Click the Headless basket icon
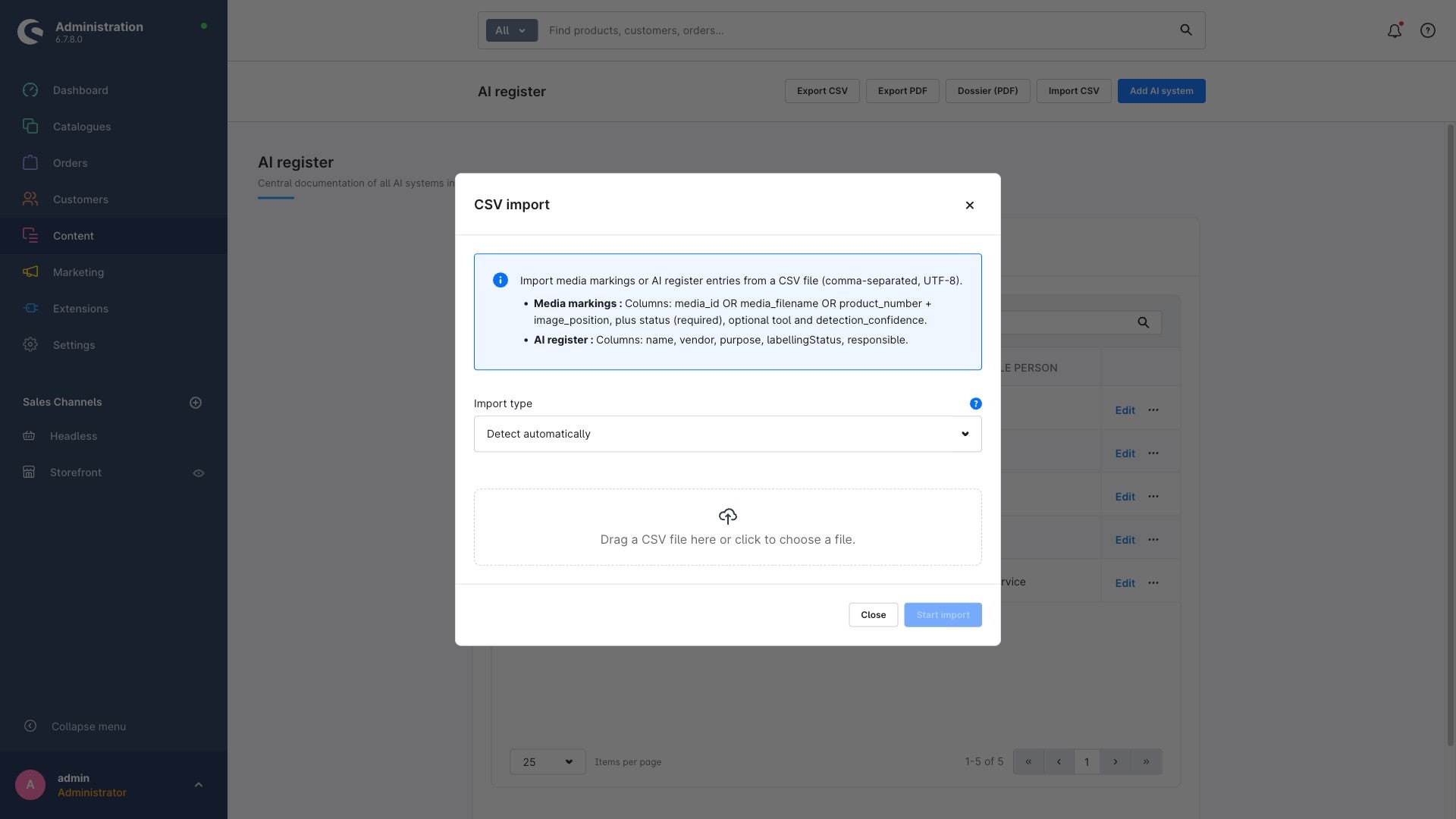The width and height of the screenshot is (1456, 819). 29,436
